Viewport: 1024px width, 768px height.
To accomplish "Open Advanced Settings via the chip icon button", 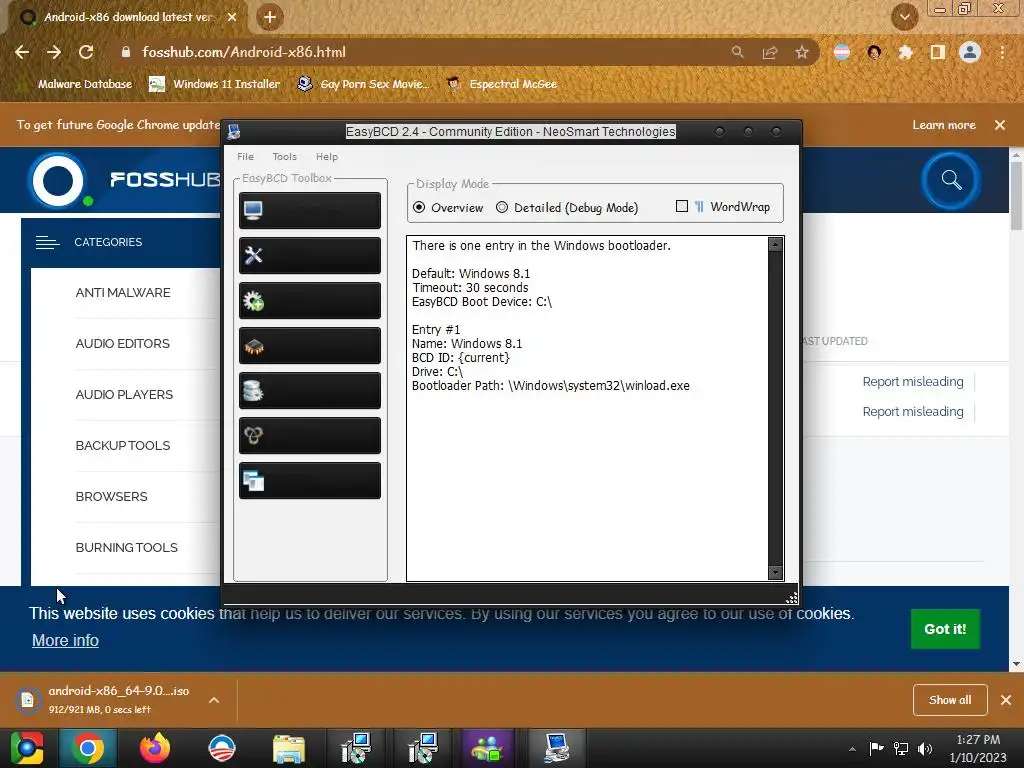I will click(x=310, y=345).
